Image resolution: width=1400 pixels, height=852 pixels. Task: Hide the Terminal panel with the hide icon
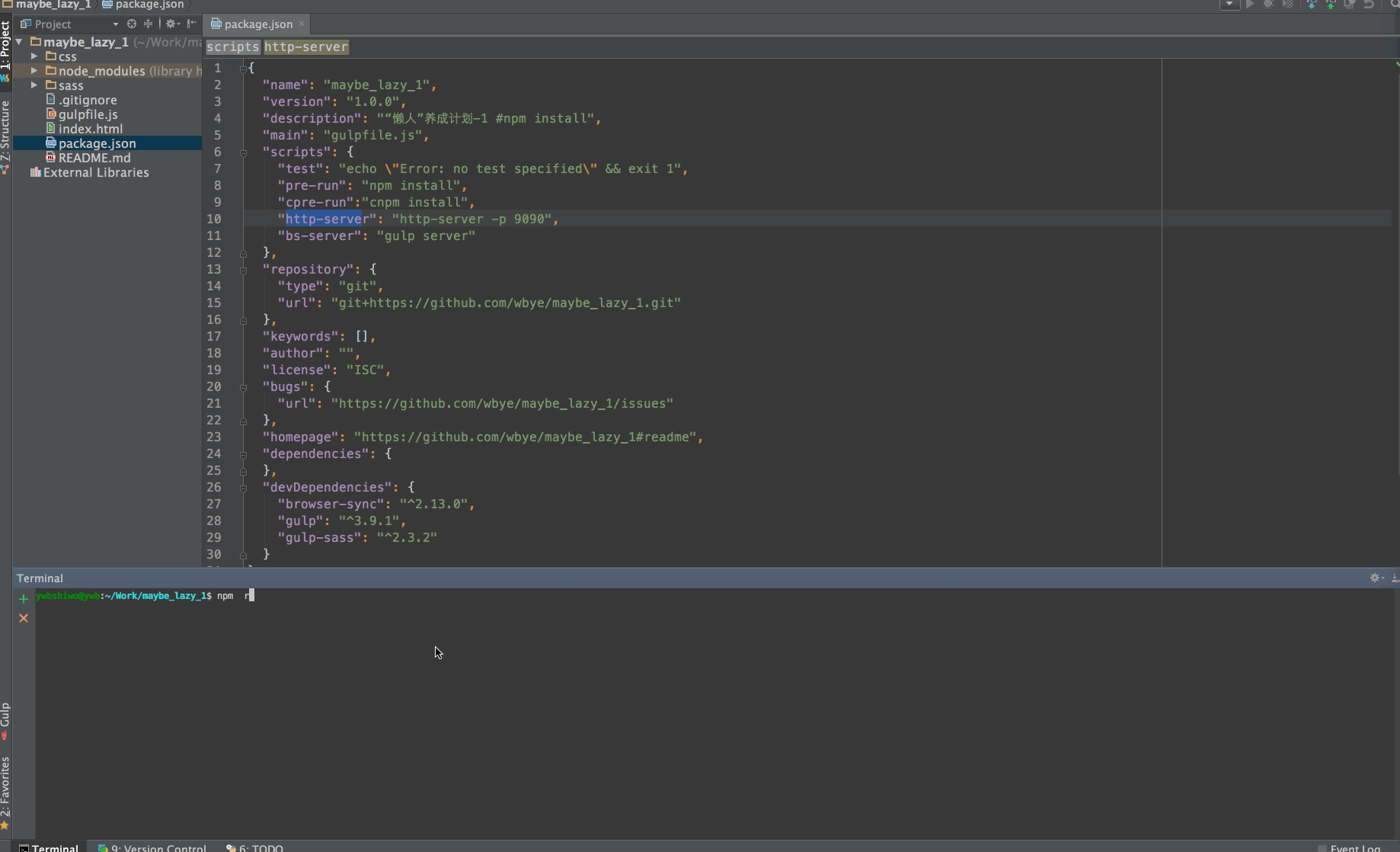[x=1395, y=578]
